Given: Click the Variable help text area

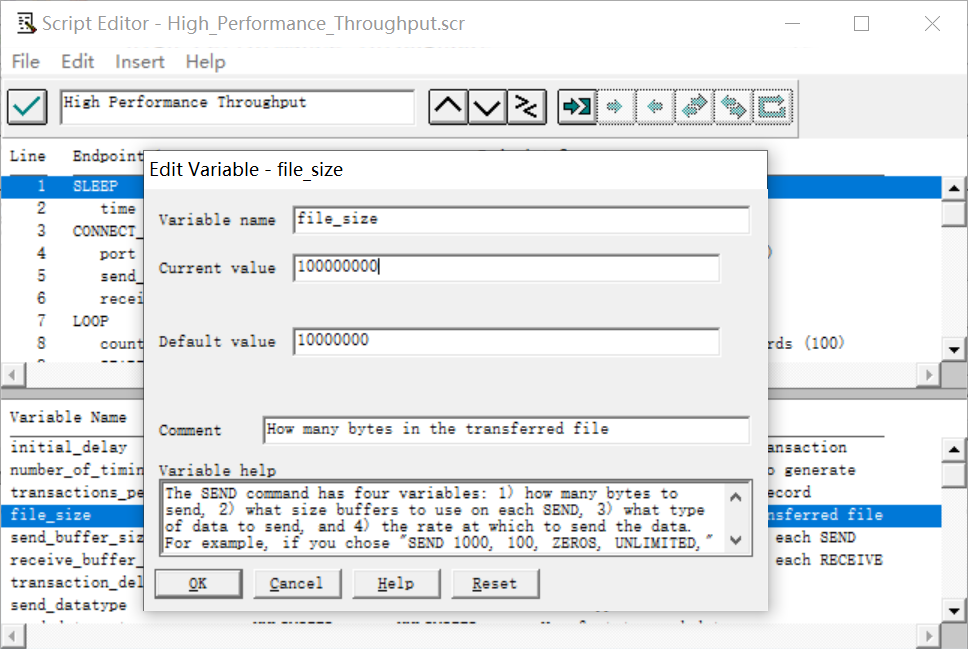Looking at the screenshot, I should pyautogui.click(x=441, y=518).
